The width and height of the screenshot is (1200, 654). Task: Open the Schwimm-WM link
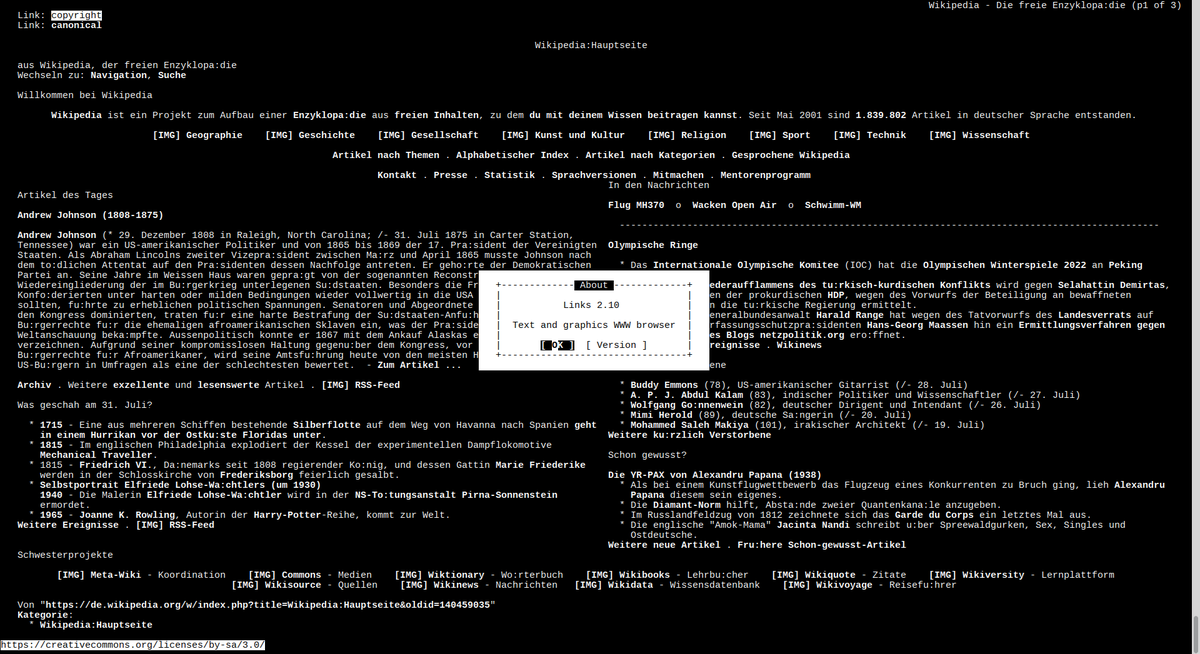pyautogui.click(x=833, y=205)
